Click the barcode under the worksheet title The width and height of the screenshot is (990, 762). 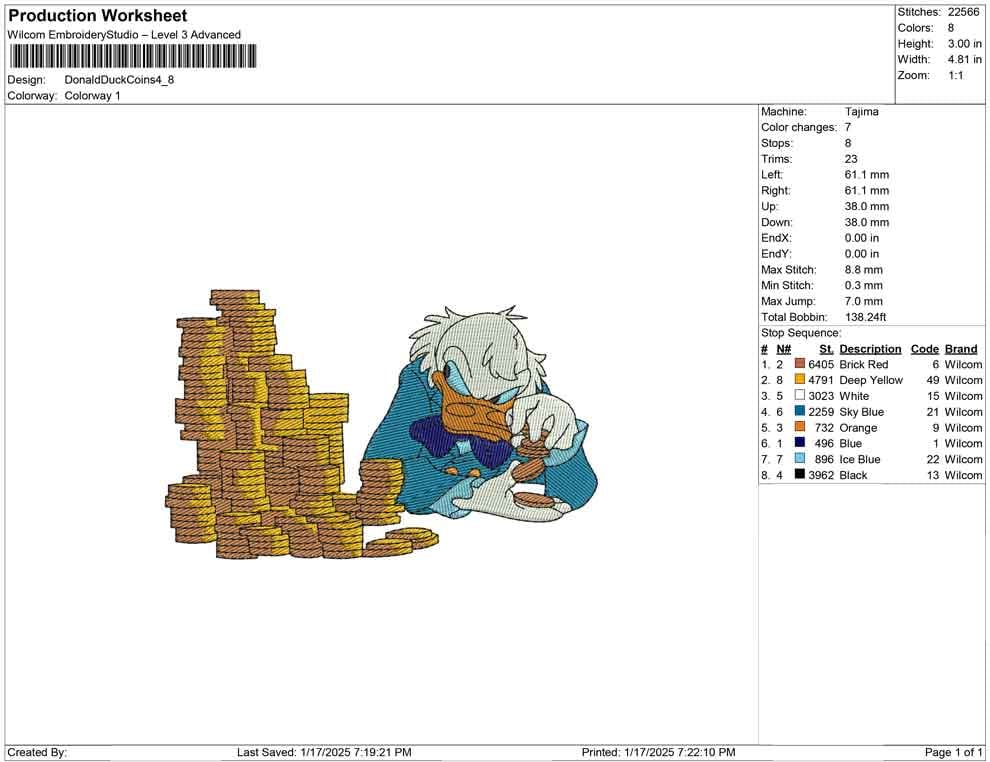coord(133,56)
